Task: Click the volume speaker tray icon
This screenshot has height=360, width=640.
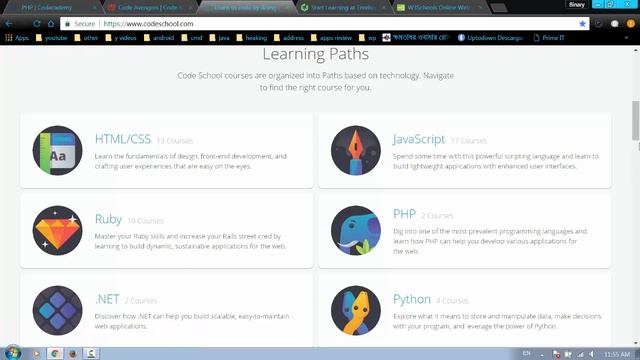Action: [x=592, y=354]
